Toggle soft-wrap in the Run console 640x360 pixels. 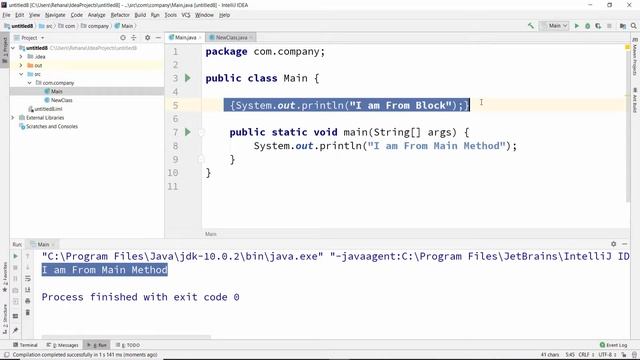coord(28,279)
